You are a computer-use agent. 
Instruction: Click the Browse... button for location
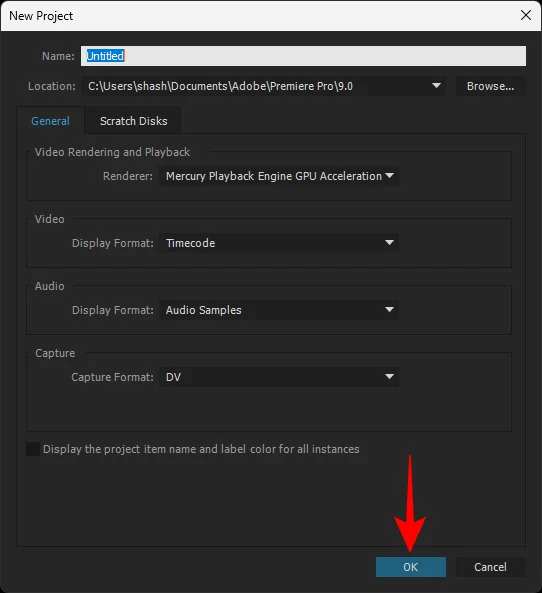tap(491, 86)
